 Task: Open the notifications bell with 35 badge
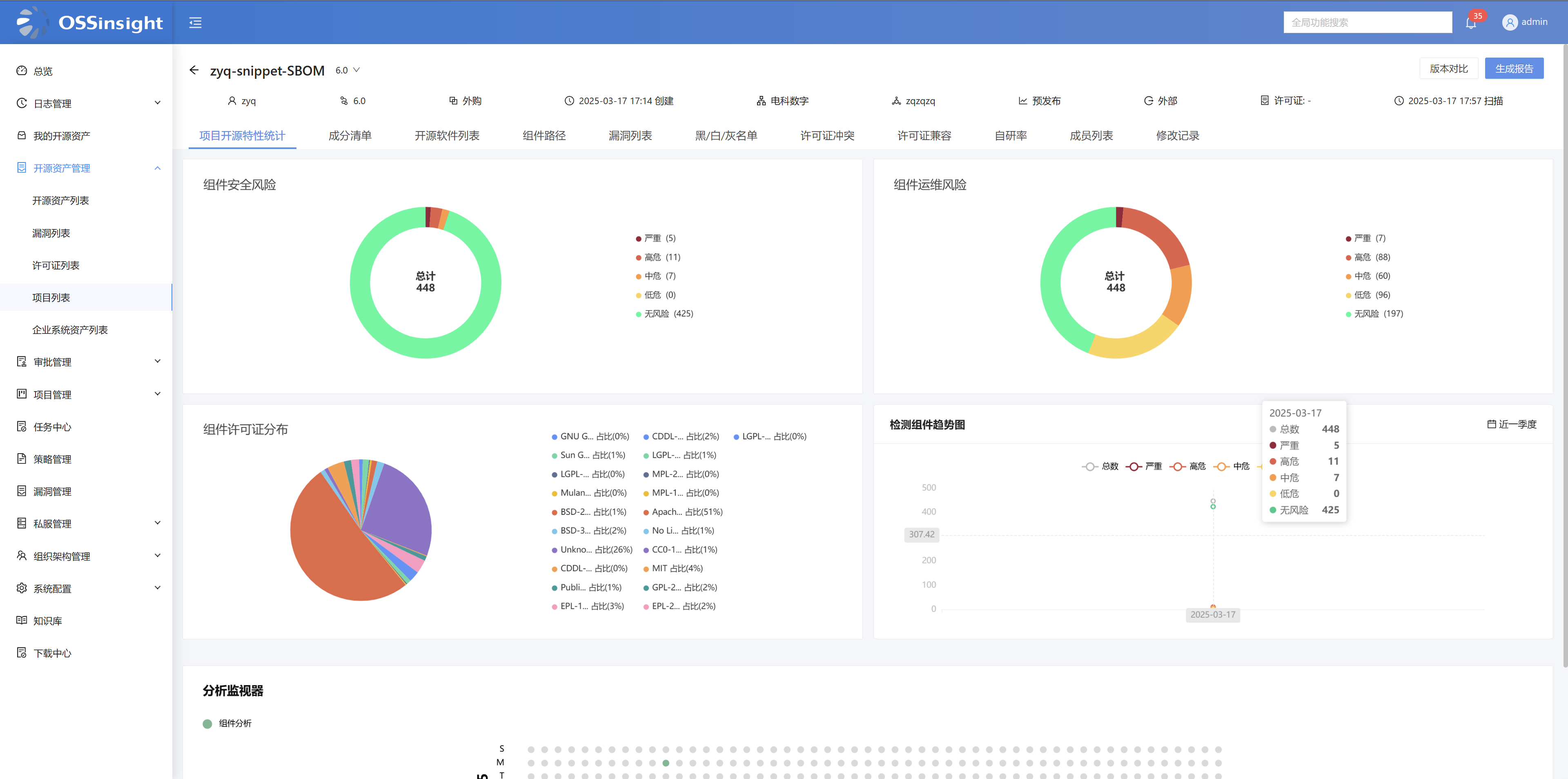pos(1470,23)
